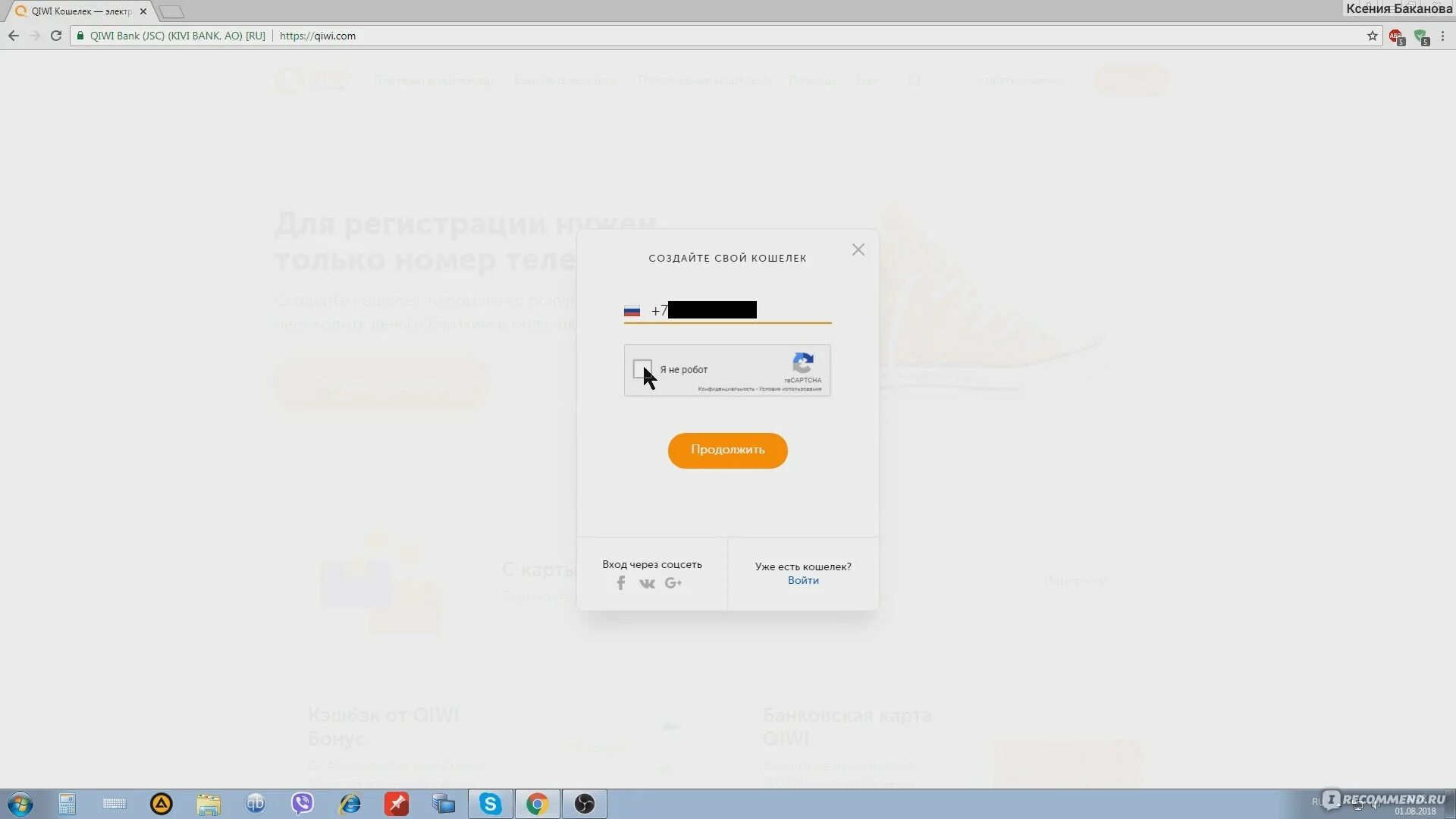Switch to Chrome in the taskbar

538,804
